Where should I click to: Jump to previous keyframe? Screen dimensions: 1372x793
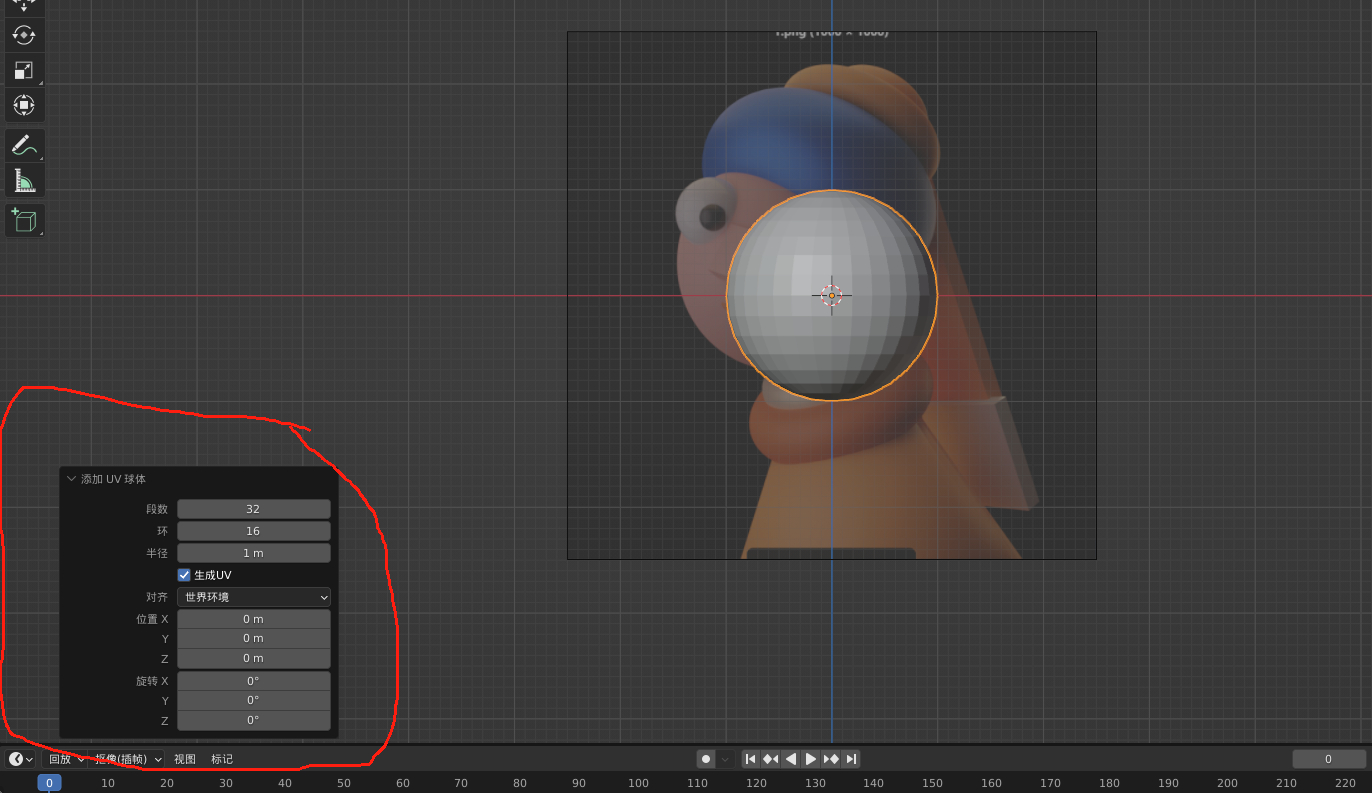(771, 759)
